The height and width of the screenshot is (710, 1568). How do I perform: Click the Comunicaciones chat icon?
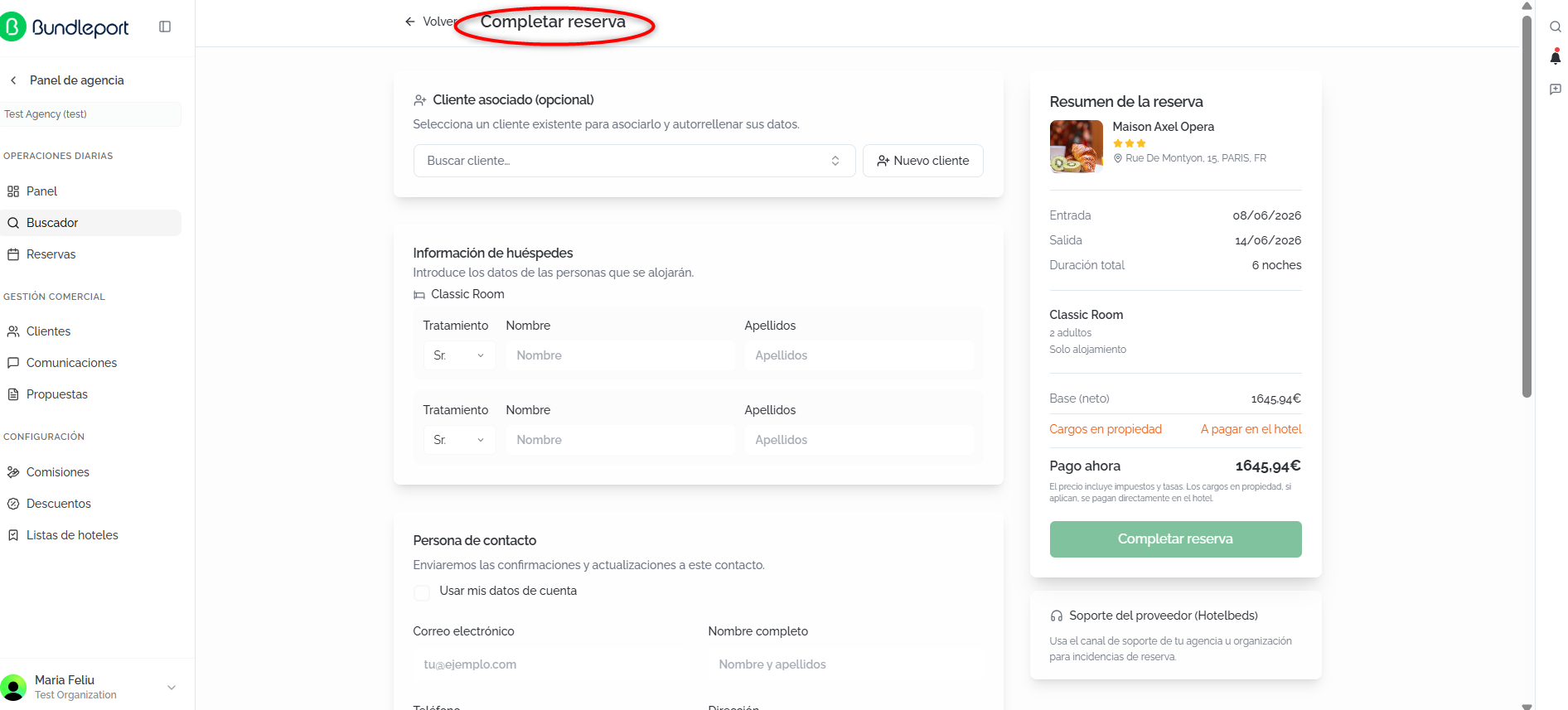coord(13,363)
